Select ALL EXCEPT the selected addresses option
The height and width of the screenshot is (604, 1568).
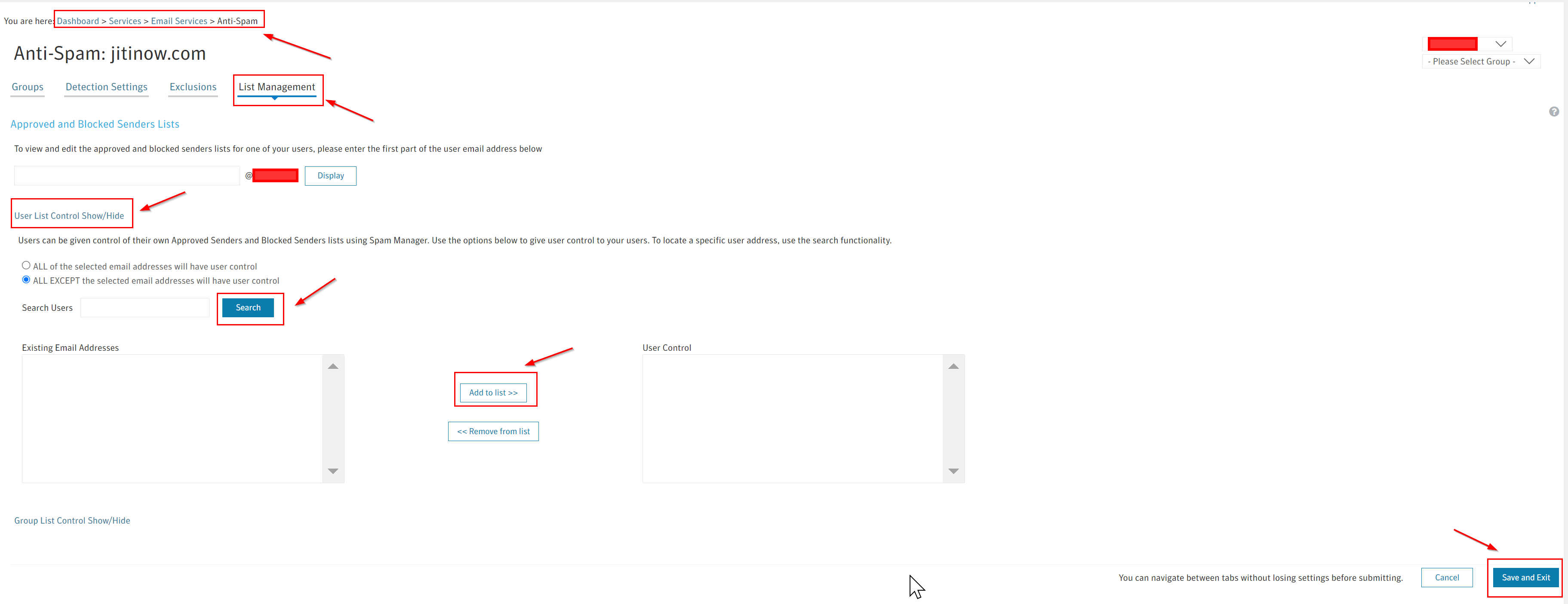click(26, 280)
